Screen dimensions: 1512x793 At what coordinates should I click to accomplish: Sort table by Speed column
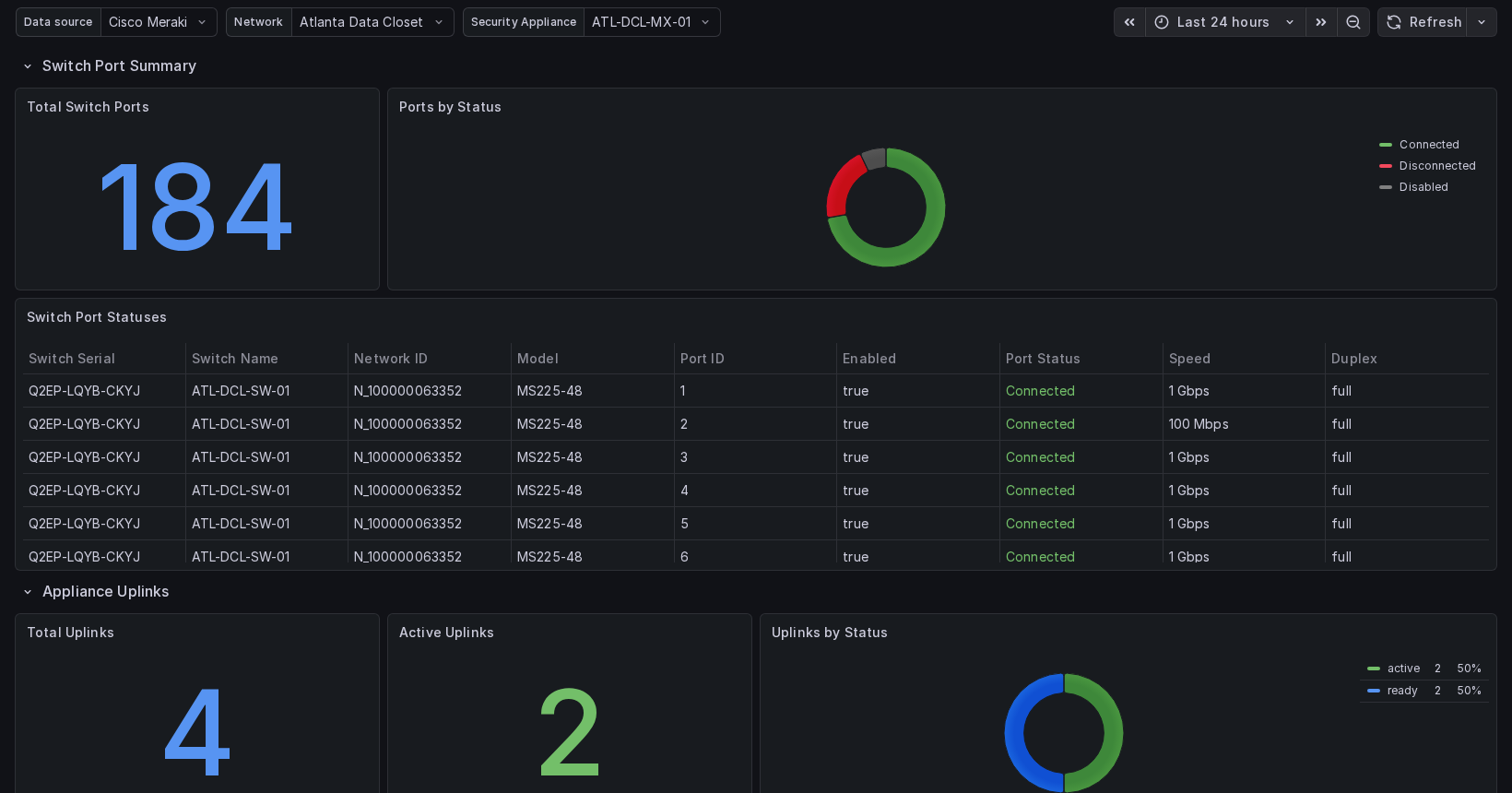tap(1189, 359)
